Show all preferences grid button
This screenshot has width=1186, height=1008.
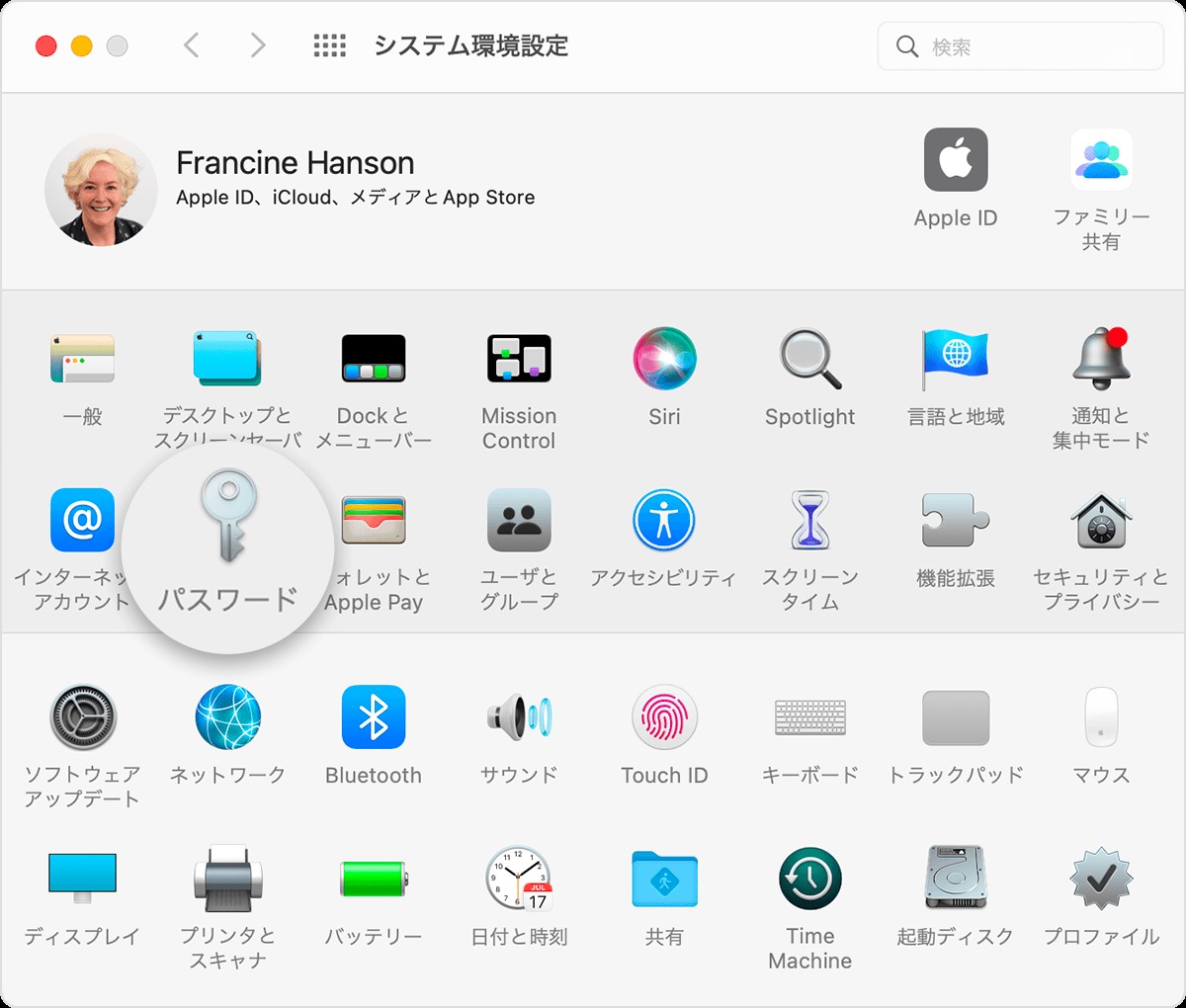tap(329, 45)
